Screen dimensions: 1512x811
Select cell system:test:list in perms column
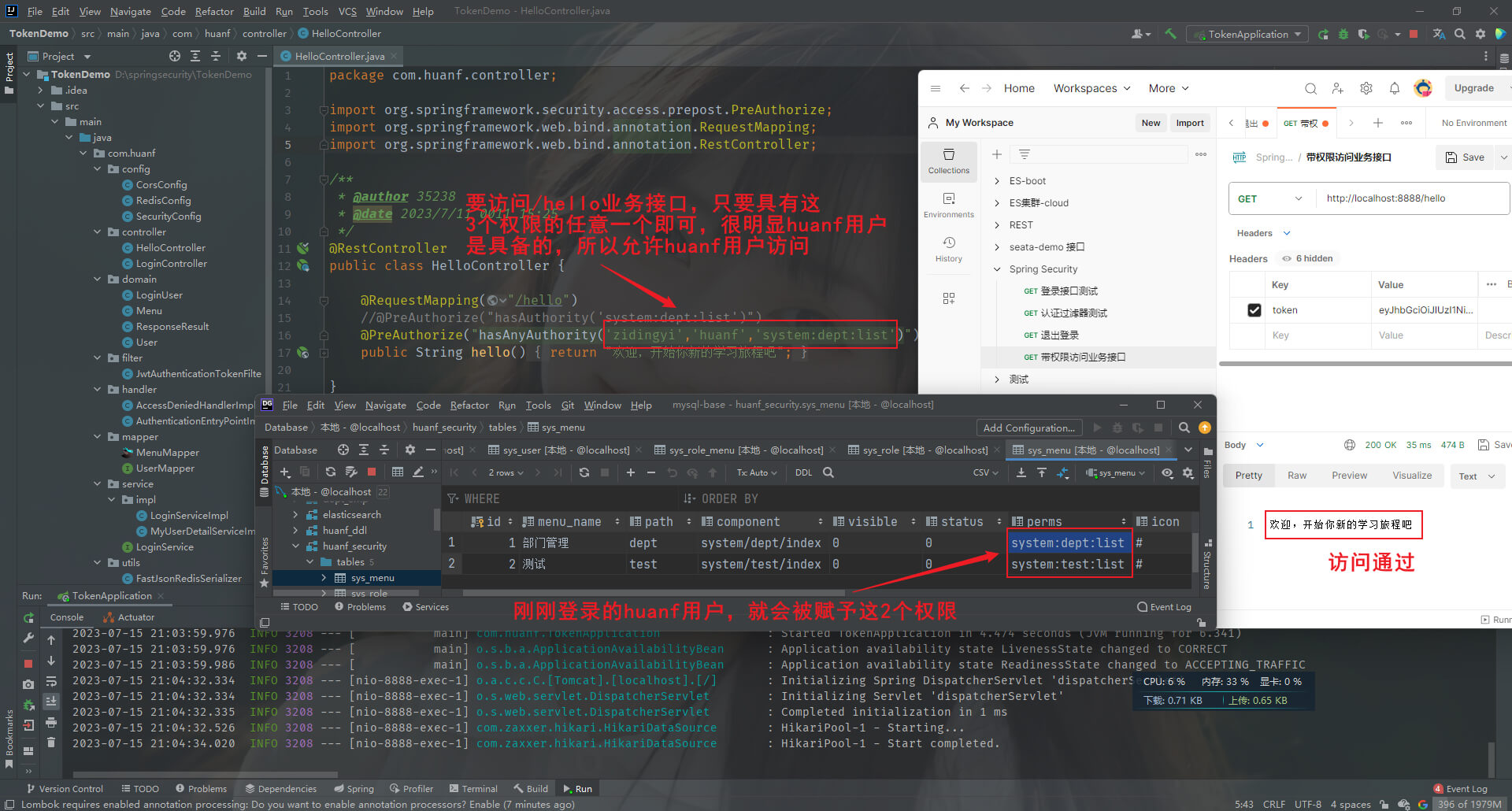[x=1069, y=565]
